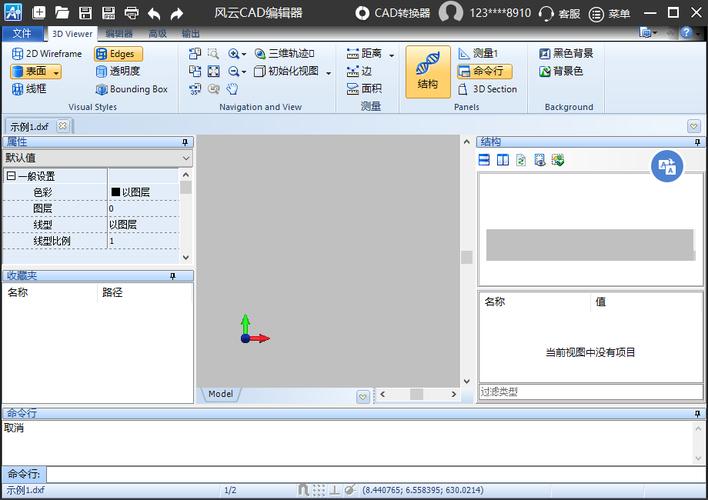Open the zoom out dropdown arrow
This screenshot has height=500, width=708.
(x=244, y=72)
